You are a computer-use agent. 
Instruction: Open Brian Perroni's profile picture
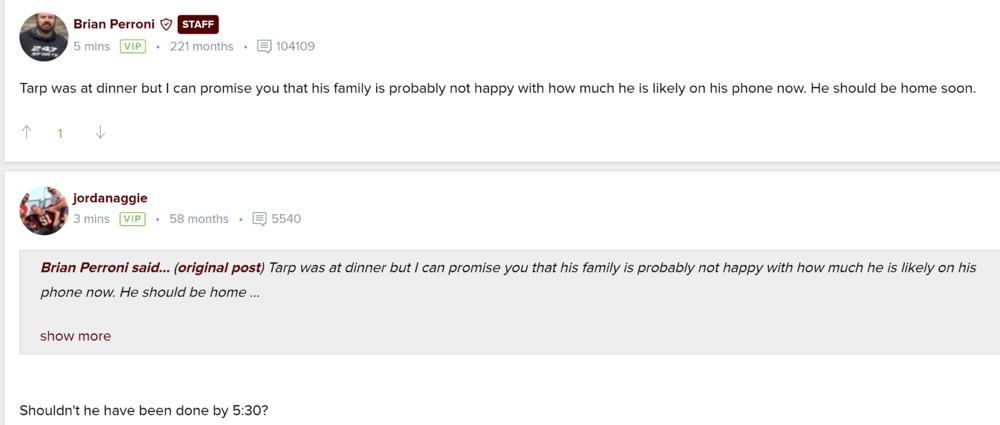(44, 37)
